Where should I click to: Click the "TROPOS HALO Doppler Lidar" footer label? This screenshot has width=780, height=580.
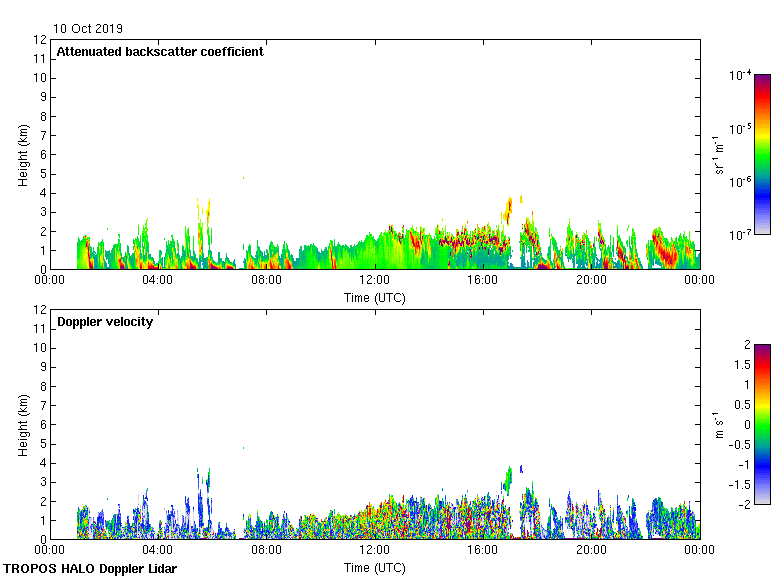(x=83, y=569)
